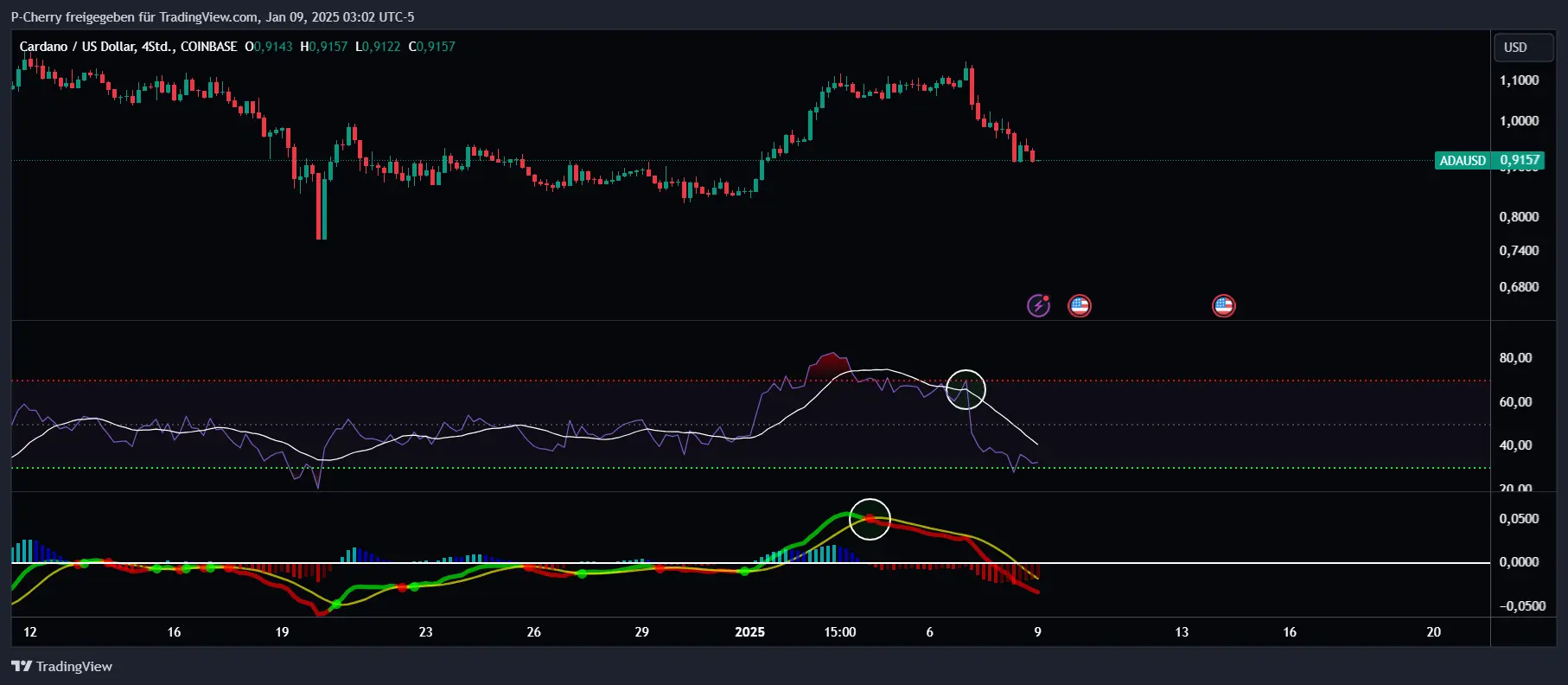This screenshot has width=1568, height=685.
Task: Click the first US flag economic event icon
Action: click(1080, 305)
